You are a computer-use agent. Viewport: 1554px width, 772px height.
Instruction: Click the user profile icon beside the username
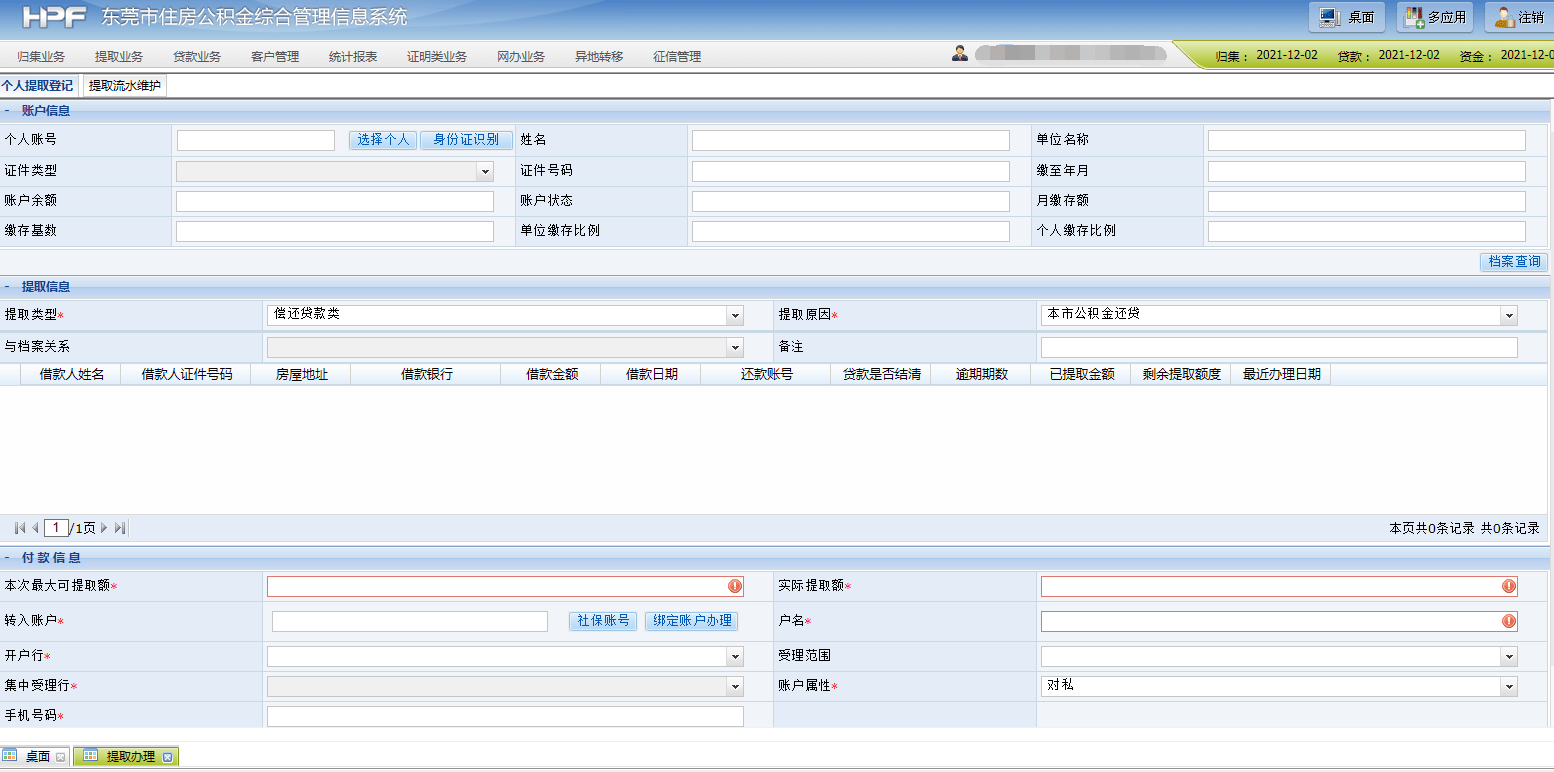[961, 55]
